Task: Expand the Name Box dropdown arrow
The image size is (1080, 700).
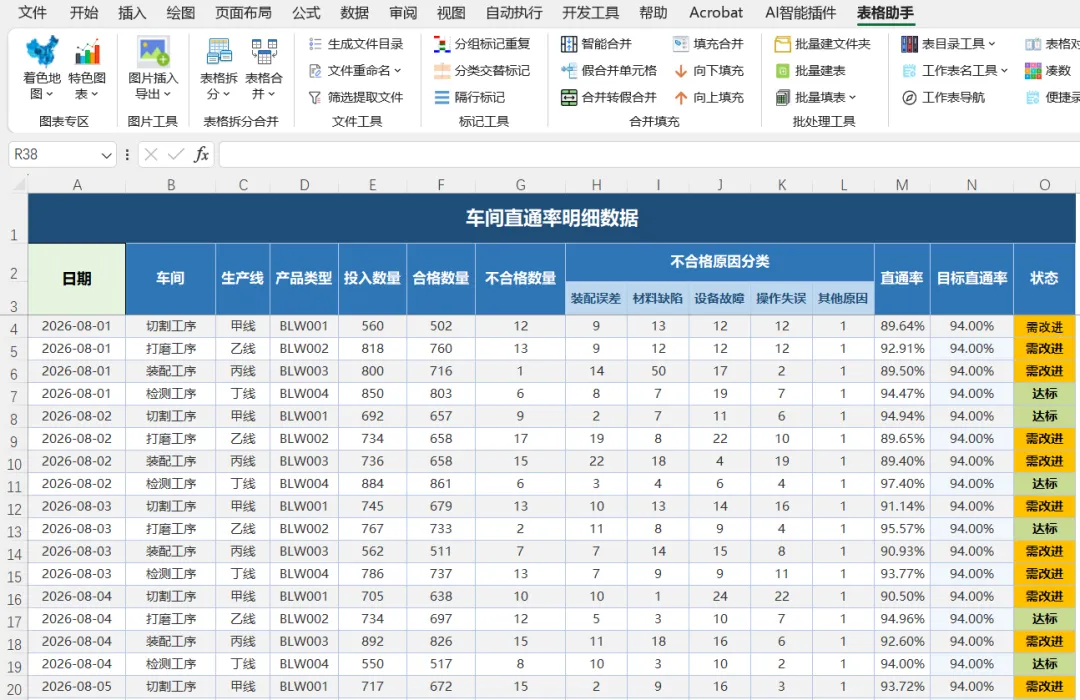Action: click(x=106, y=155)
